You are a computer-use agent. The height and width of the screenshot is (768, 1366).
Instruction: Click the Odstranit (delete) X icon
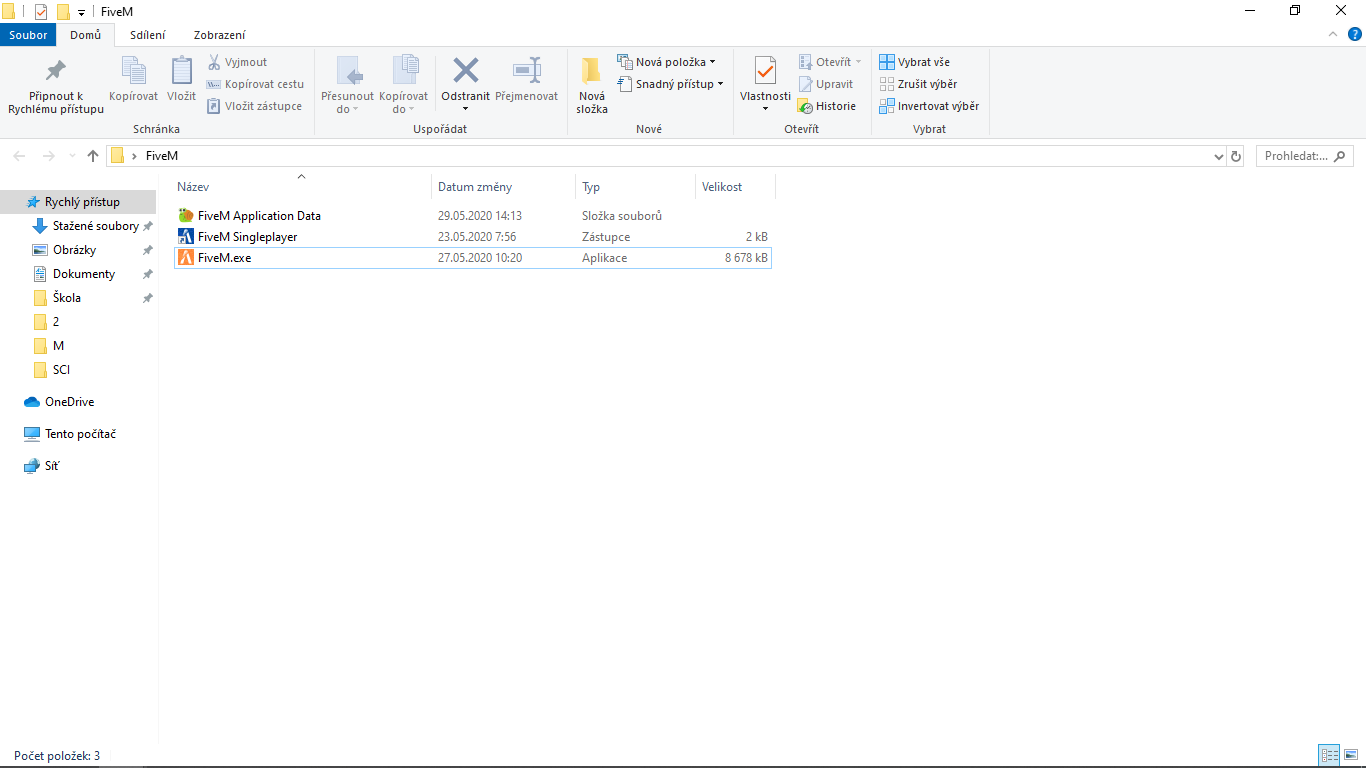[466, 70]
